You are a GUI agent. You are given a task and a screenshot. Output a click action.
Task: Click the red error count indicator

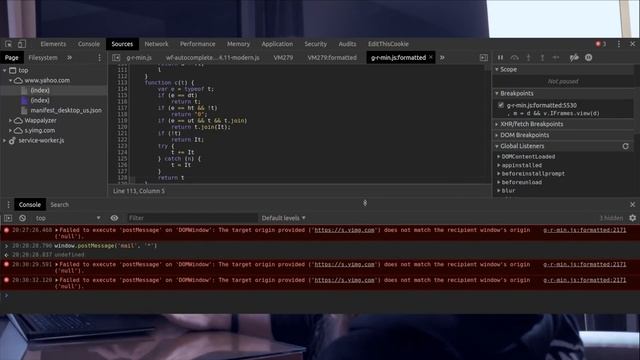[x=600, y=44]
